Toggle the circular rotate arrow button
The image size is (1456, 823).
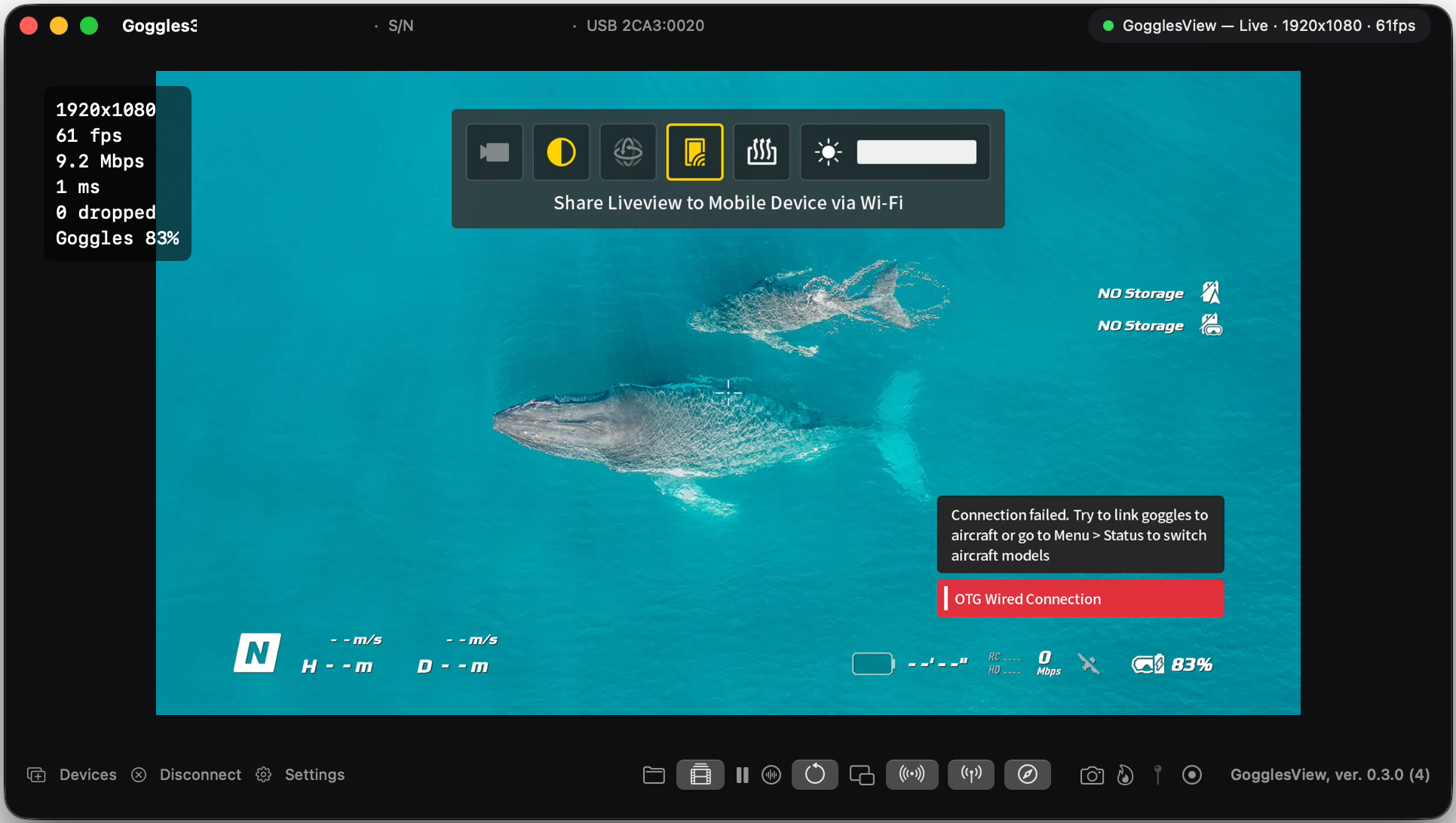tap(815, 775)
